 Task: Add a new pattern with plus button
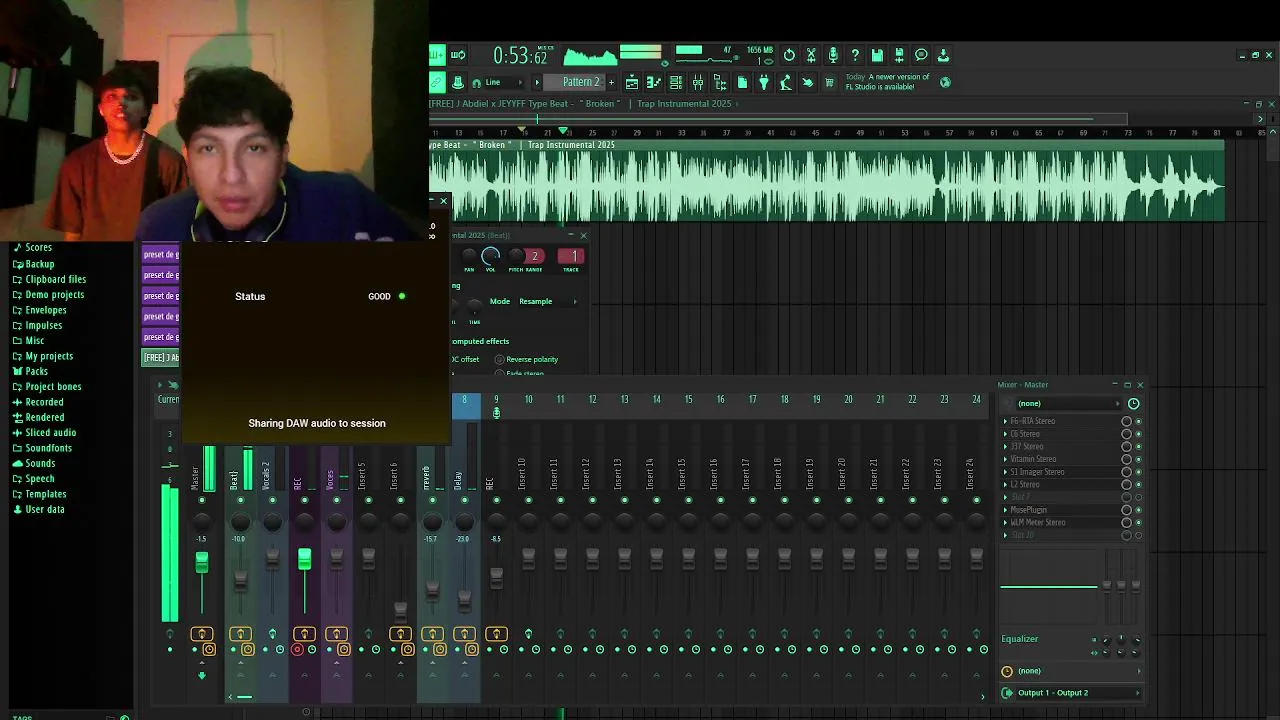pos(611,82)
